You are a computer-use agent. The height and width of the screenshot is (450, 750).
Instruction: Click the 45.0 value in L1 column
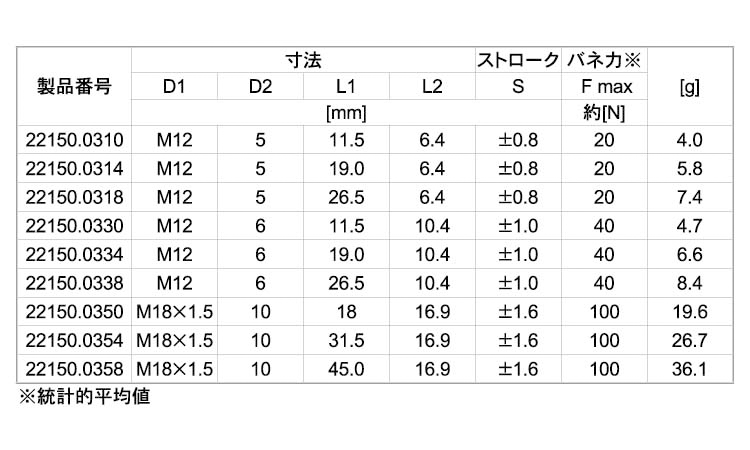346,371
